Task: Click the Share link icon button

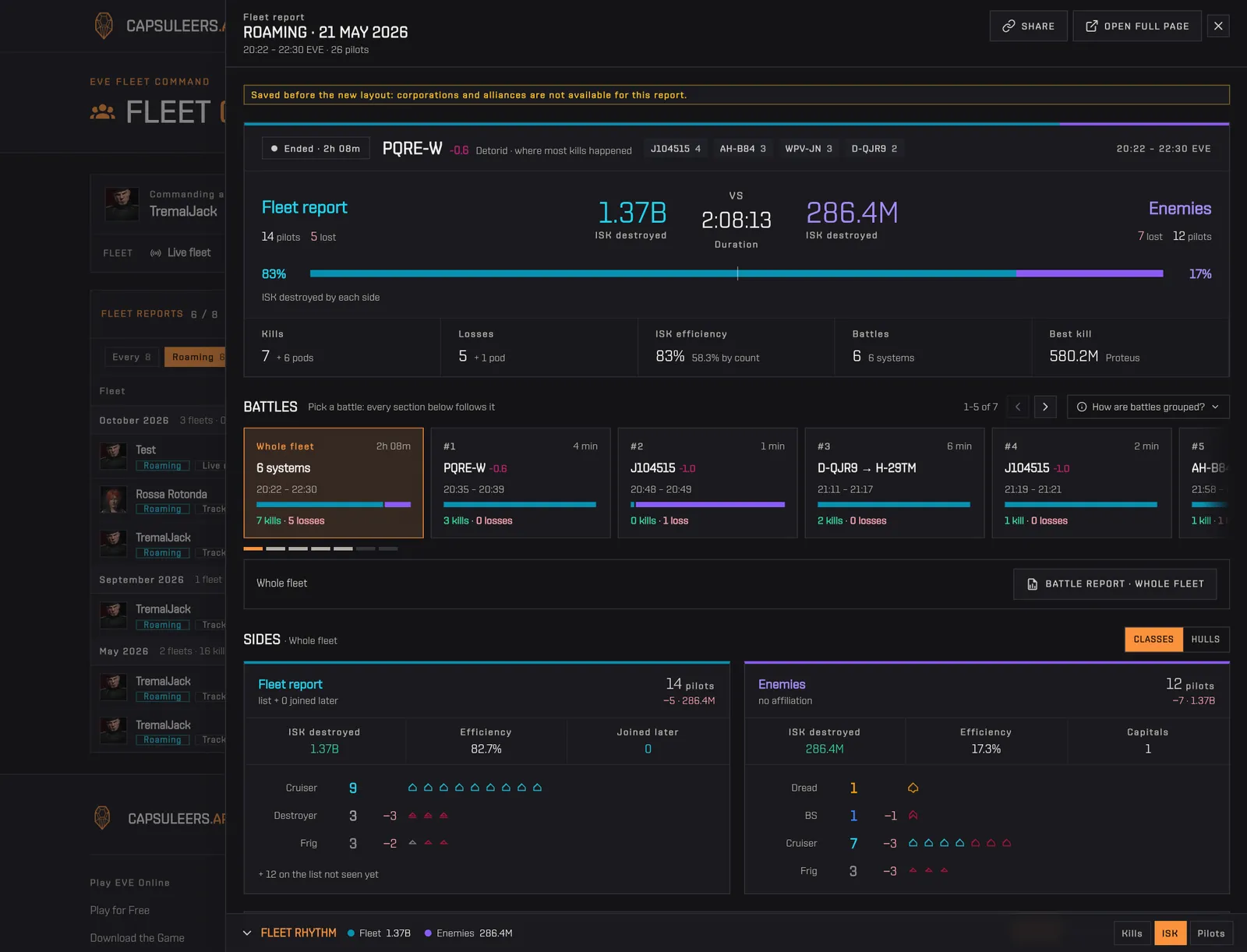Action: tap(1028, 26)
